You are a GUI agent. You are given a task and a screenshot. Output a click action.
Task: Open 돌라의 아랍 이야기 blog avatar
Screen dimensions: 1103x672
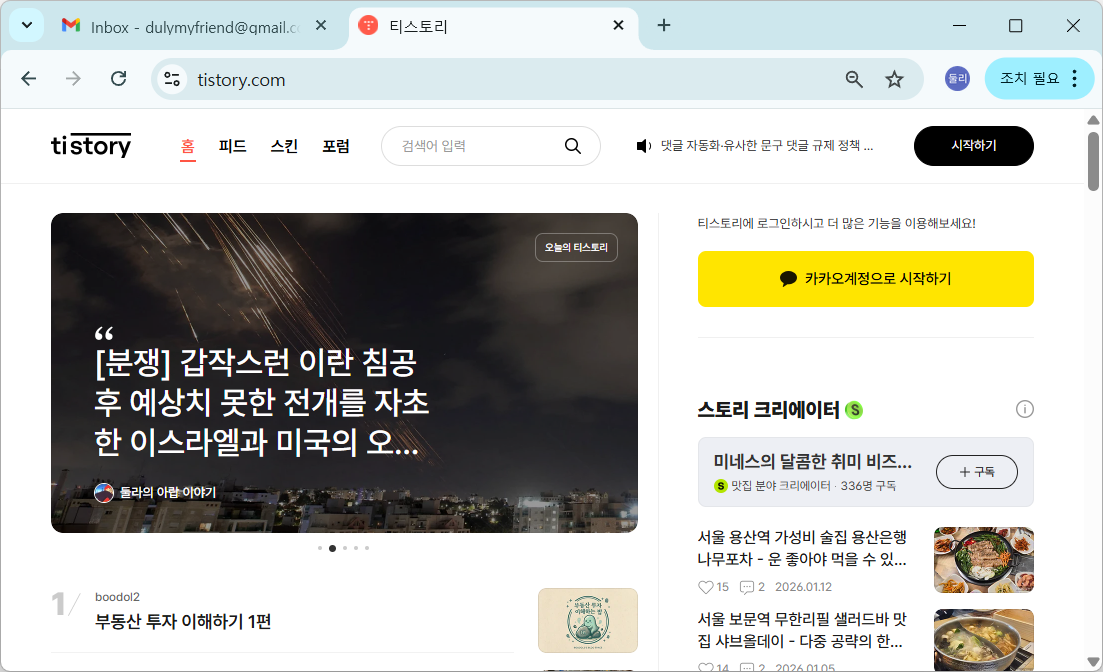(x=104, y=493)
